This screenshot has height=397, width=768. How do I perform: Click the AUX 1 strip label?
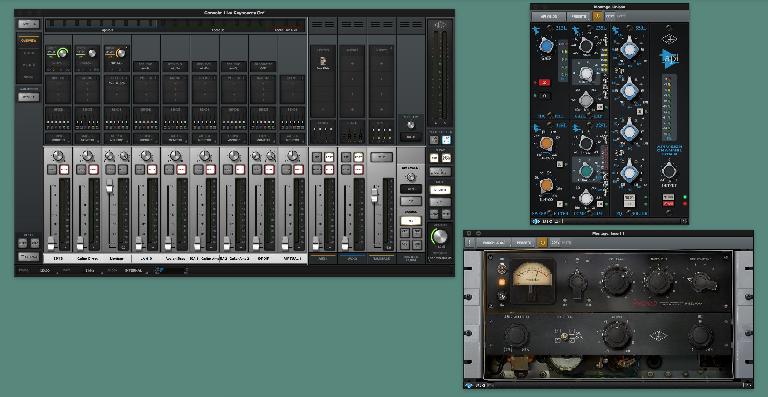point(323,258)
